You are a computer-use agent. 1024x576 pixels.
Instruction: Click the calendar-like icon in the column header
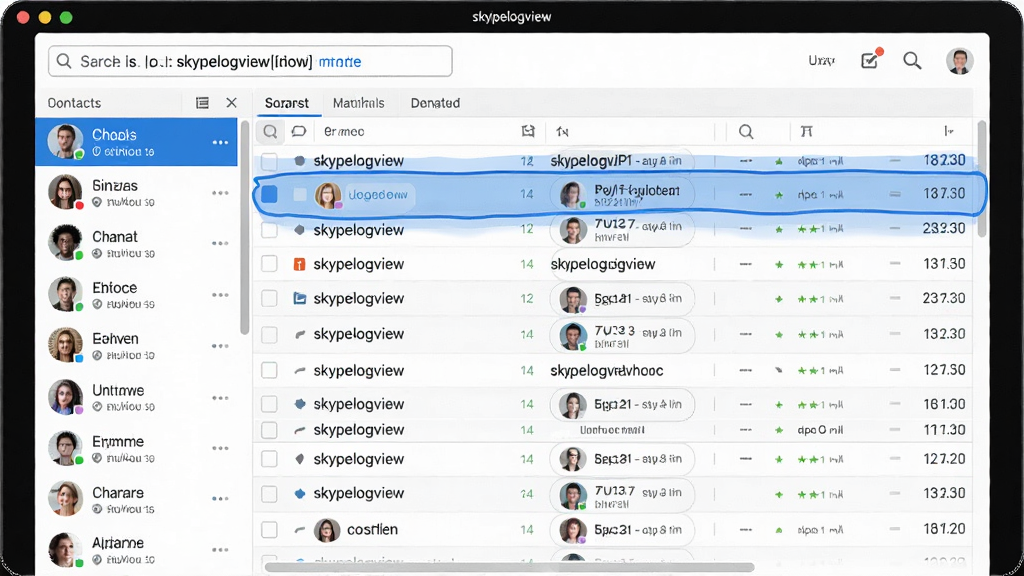(x=528, y=131)
